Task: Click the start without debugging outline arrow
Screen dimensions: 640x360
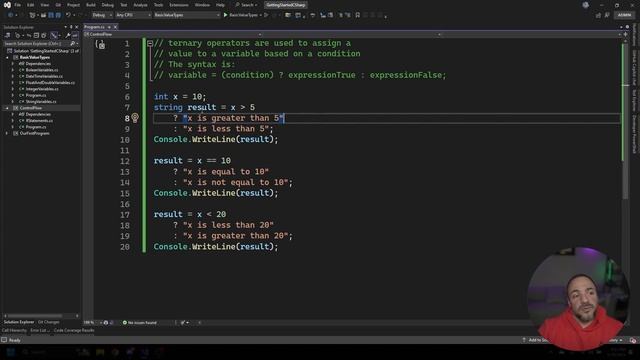Action: point(266,15)
